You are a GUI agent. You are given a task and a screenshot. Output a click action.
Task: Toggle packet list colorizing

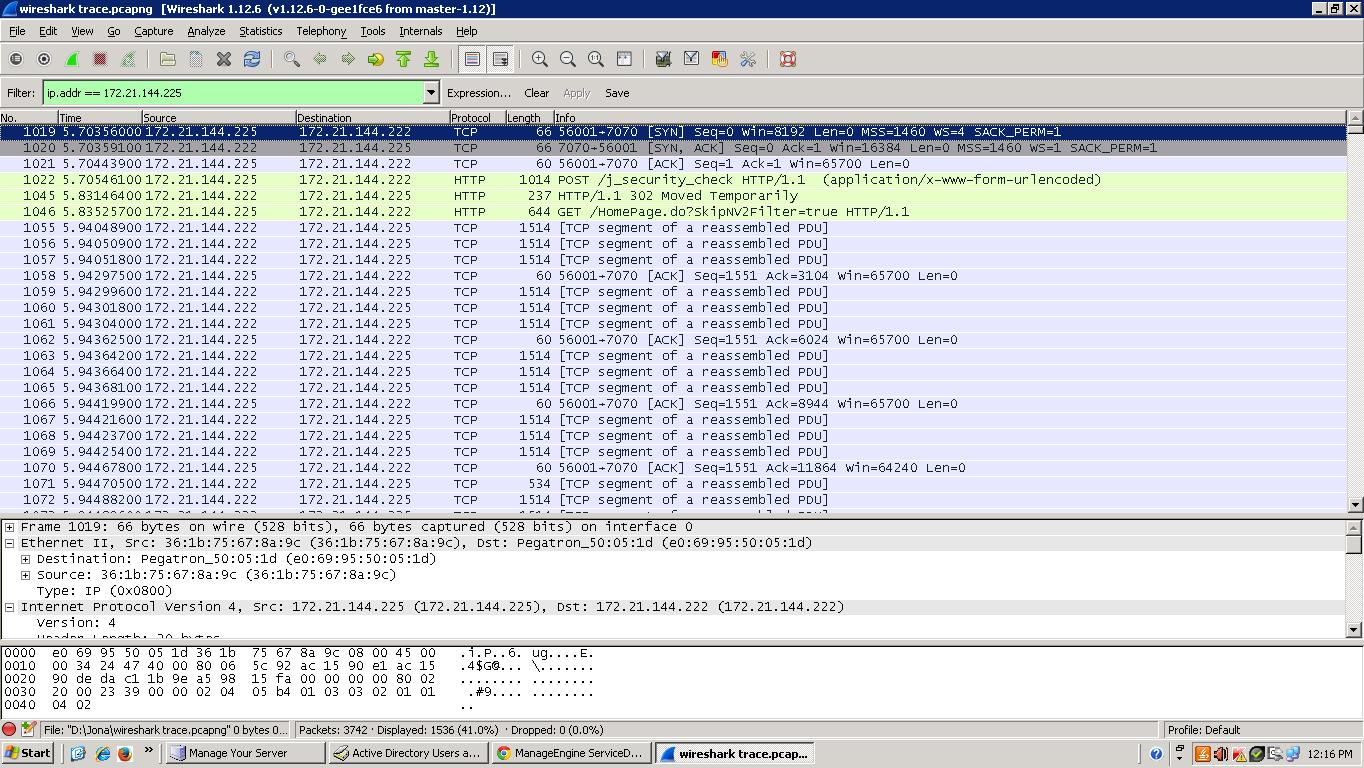click(x=472, y=59)
